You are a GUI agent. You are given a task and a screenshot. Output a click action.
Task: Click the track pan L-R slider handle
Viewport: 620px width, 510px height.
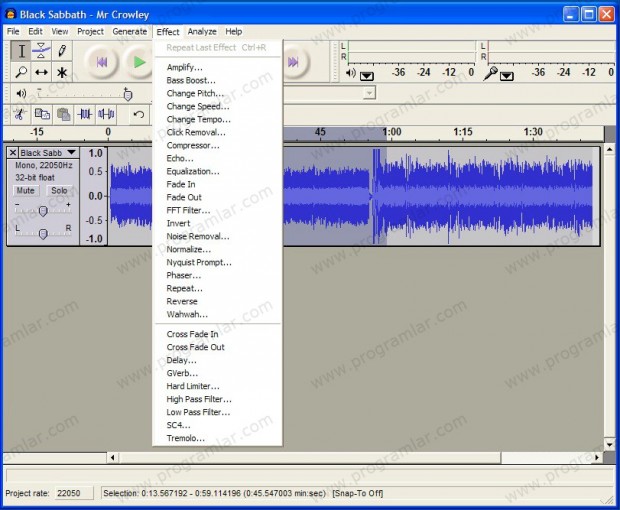tap(43, 234)
